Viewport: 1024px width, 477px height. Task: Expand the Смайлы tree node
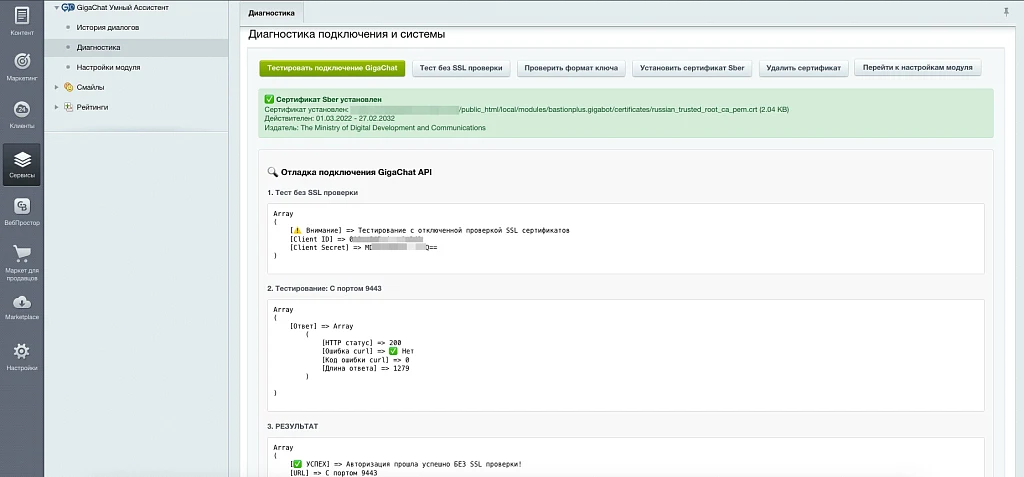[x=57, y=87]
